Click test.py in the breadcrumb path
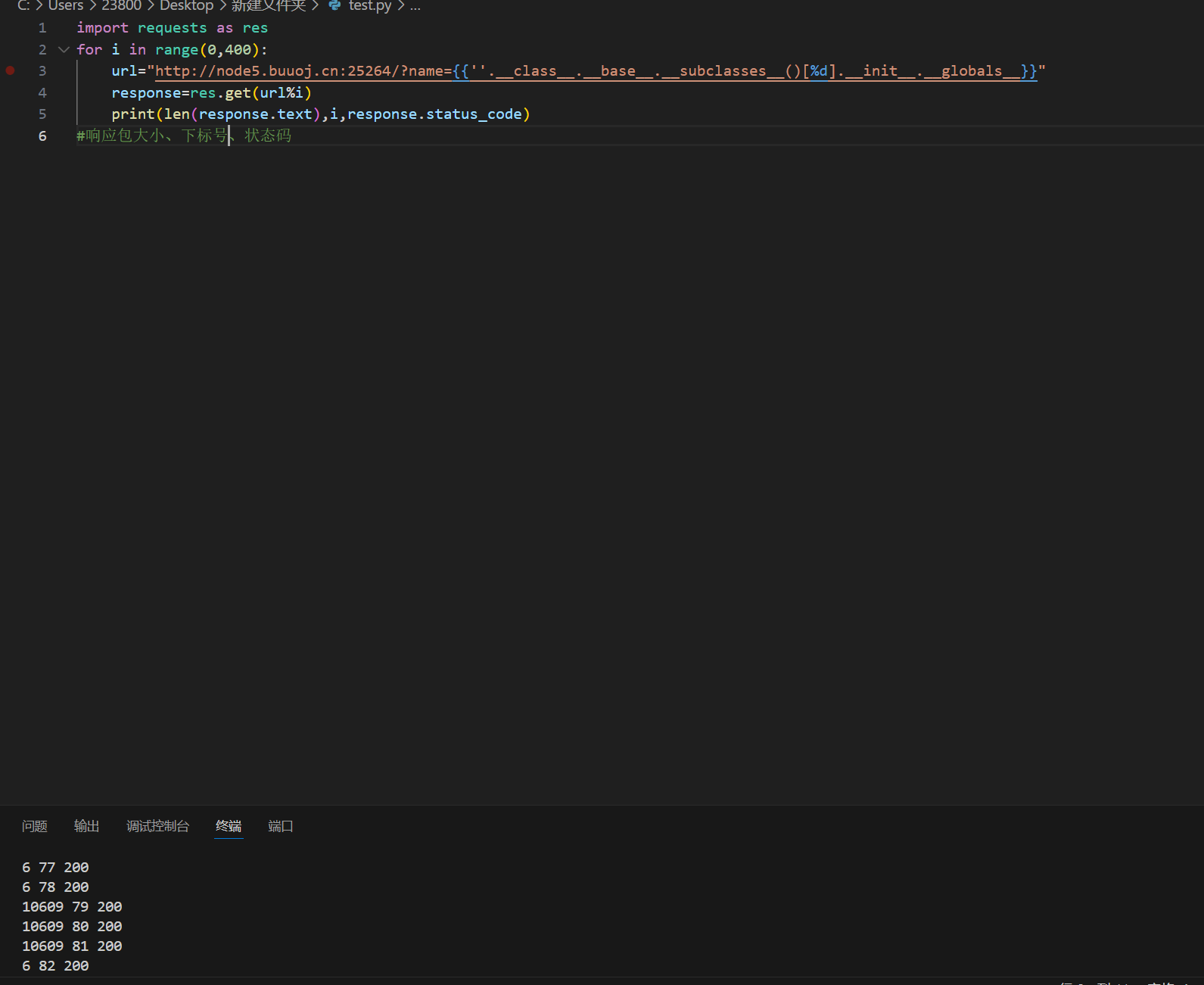This screenshot has width=1204, height=985. (x=369, y=5)
